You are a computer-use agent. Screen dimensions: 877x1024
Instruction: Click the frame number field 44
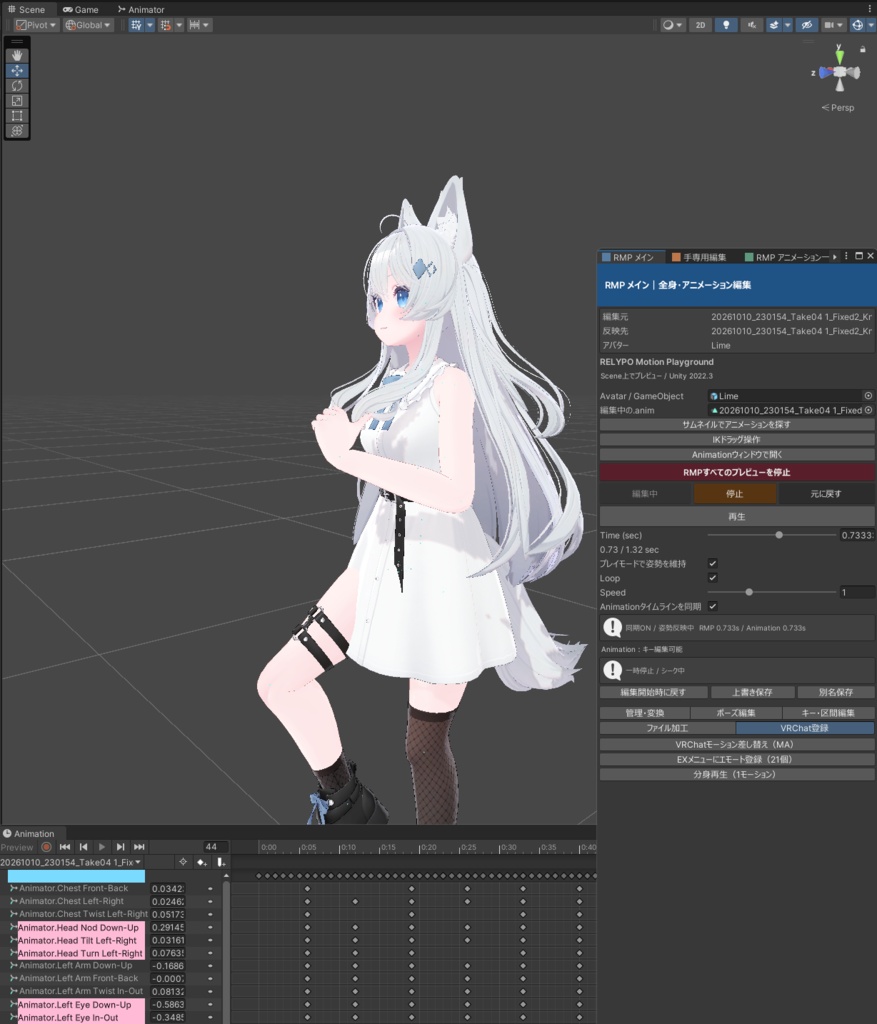tap(215, 847)
